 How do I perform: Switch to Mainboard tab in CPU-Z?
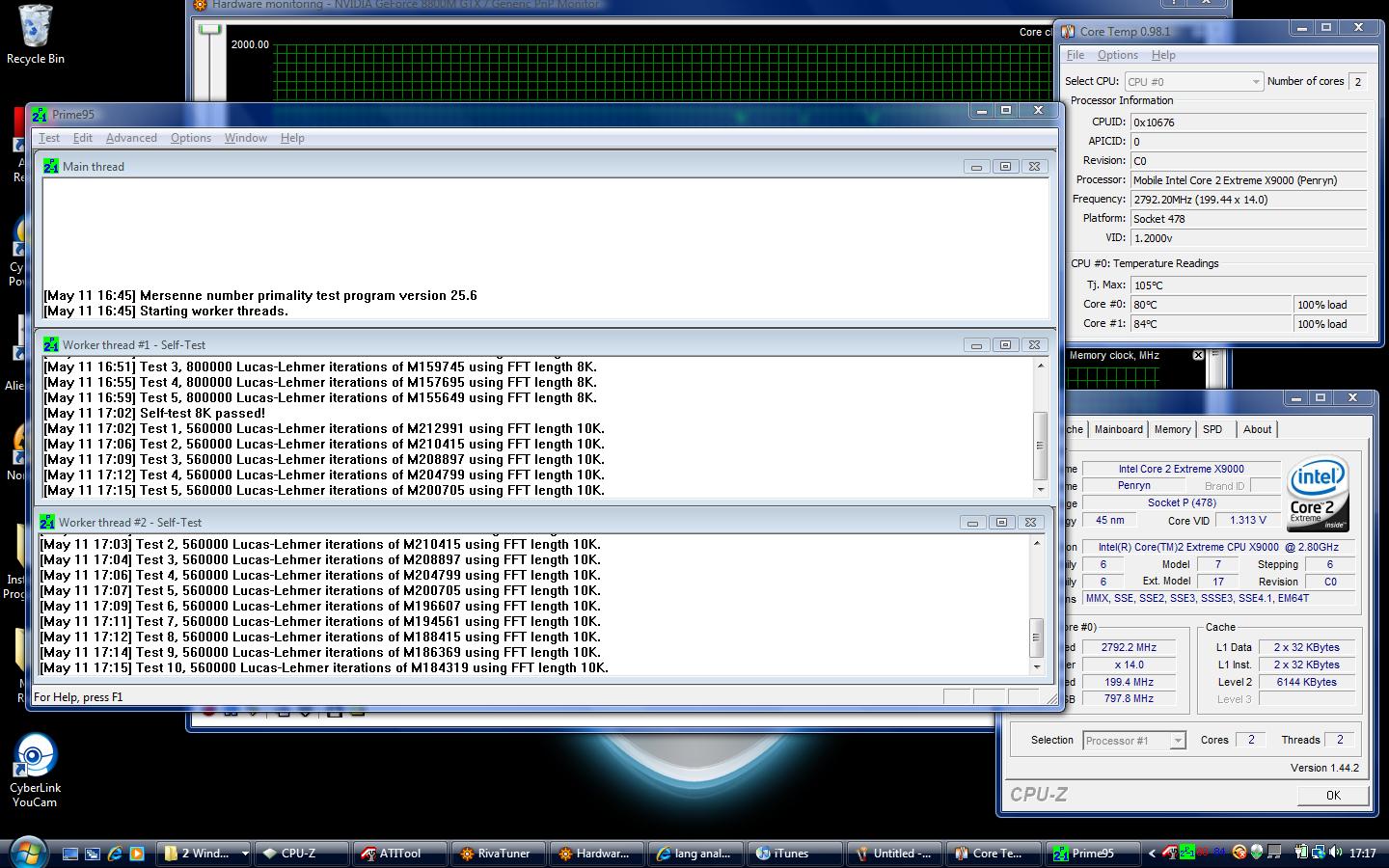(x=1118, y=429)
